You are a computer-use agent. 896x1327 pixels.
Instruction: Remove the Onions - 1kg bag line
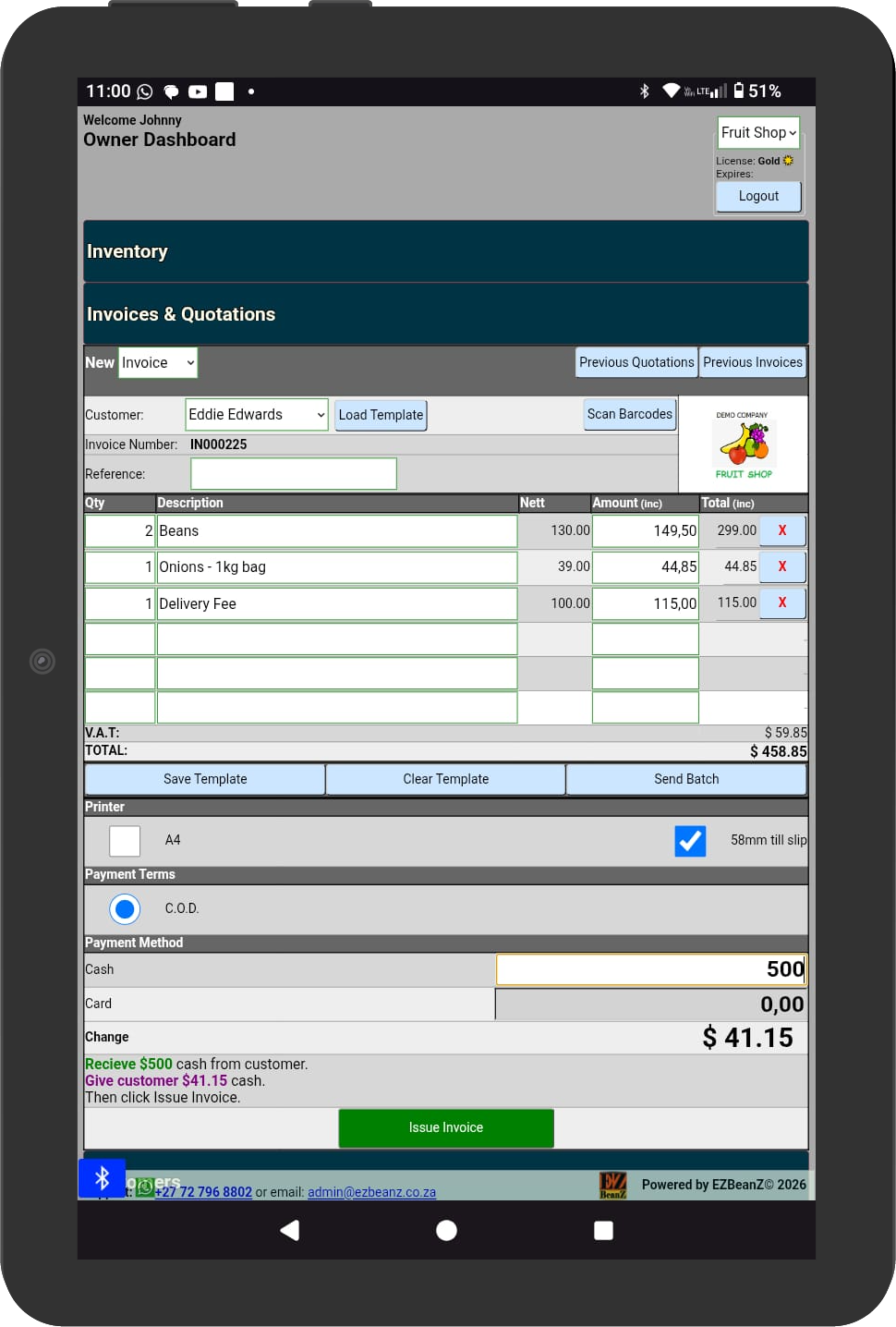tap(782, 566)
